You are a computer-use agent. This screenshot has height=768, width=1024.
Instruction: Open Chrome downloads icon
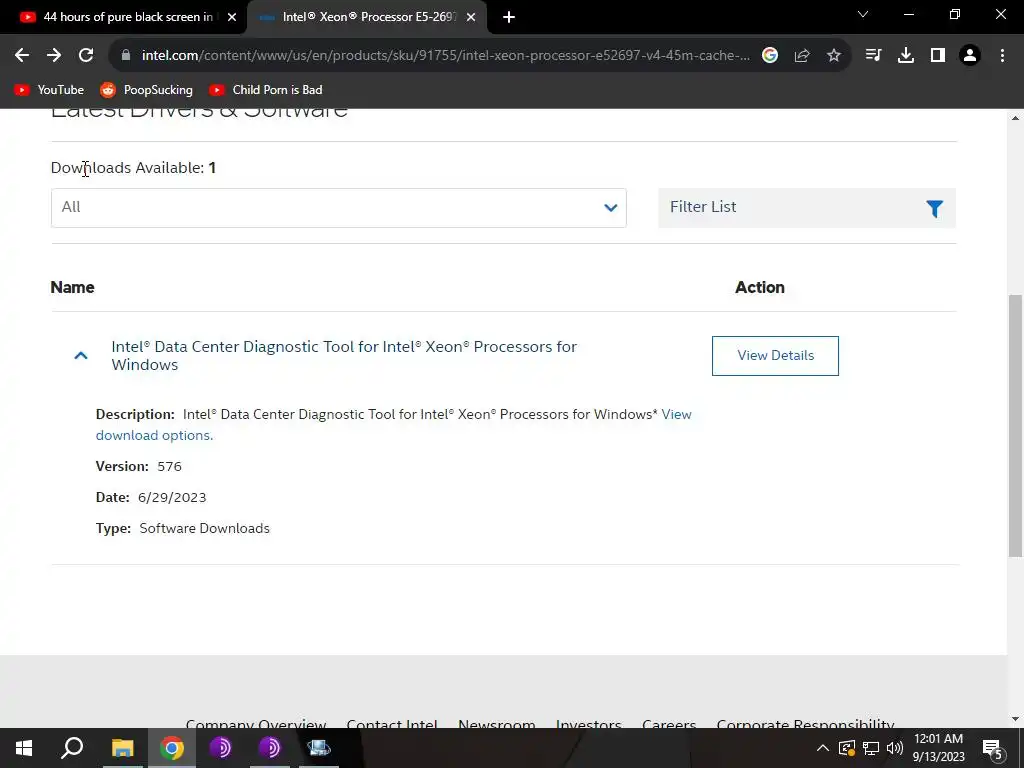[x=906, y=56]
